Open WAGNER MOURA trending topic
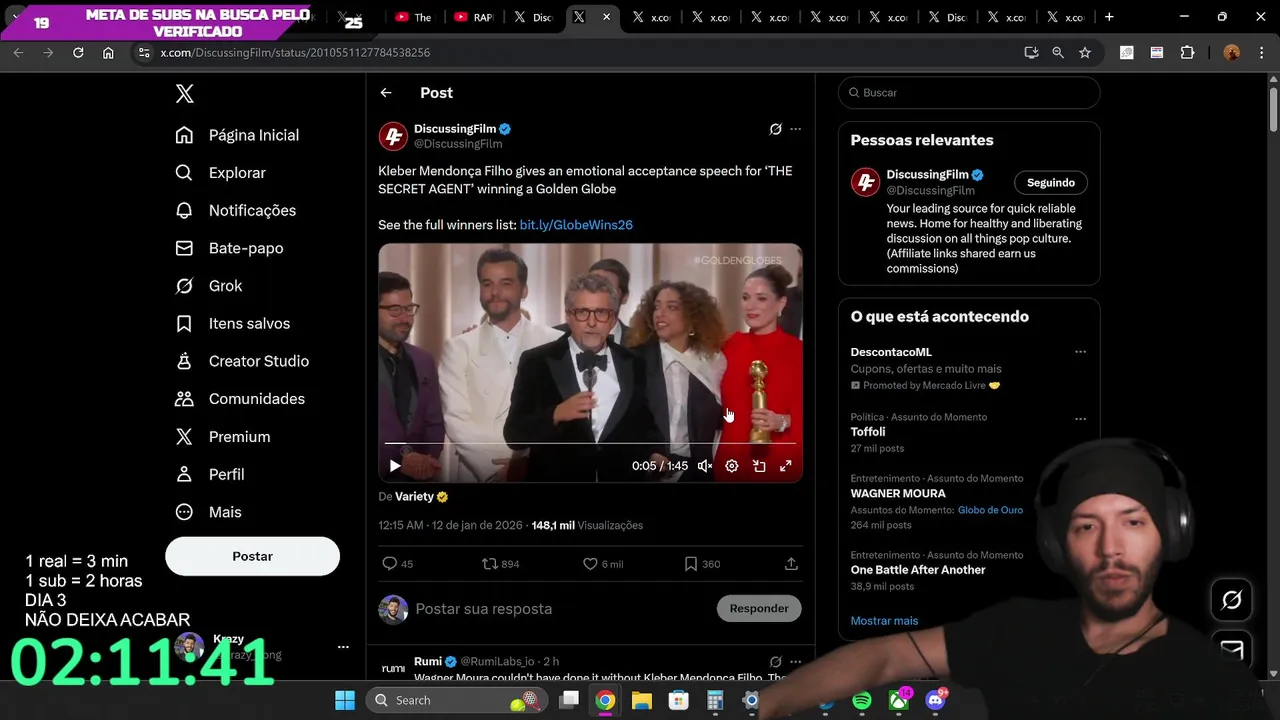The image size is (1280, 720). [898, 493]
